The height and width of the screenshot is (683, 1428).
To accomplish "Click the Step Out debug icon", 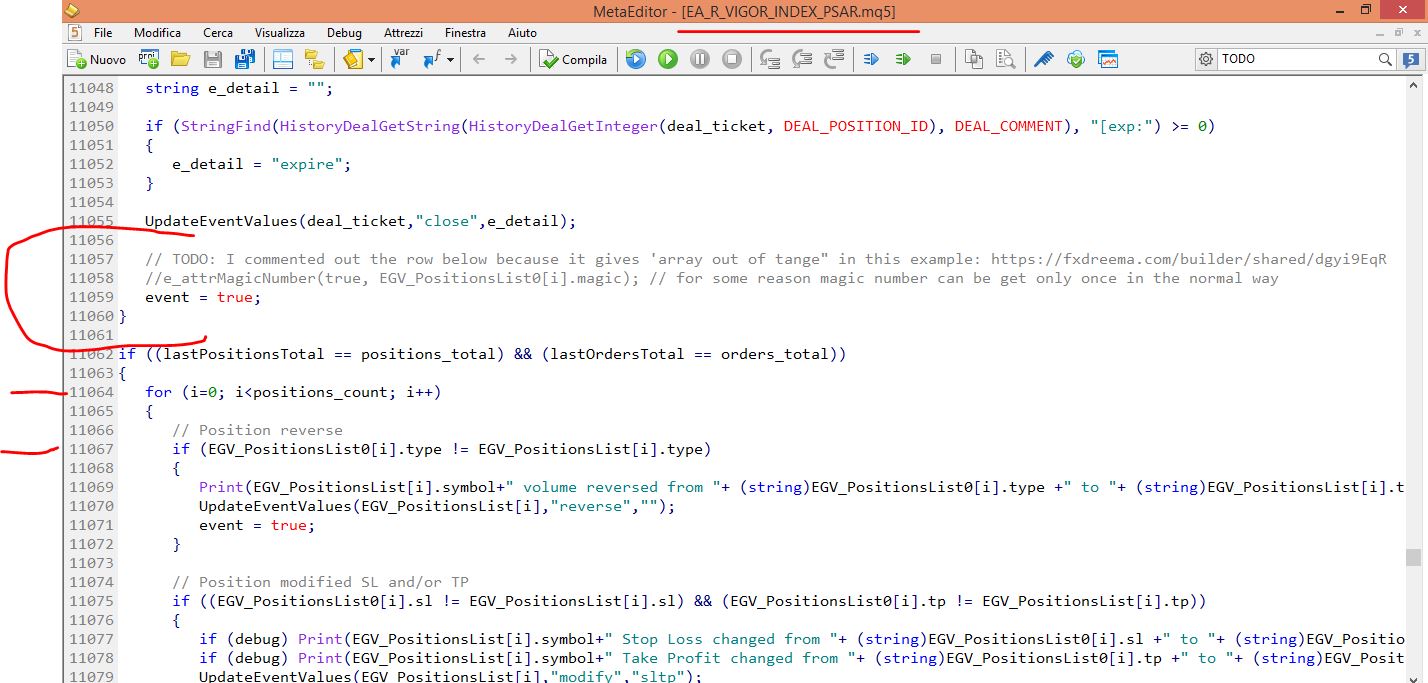I will click(x=834, y=59).
